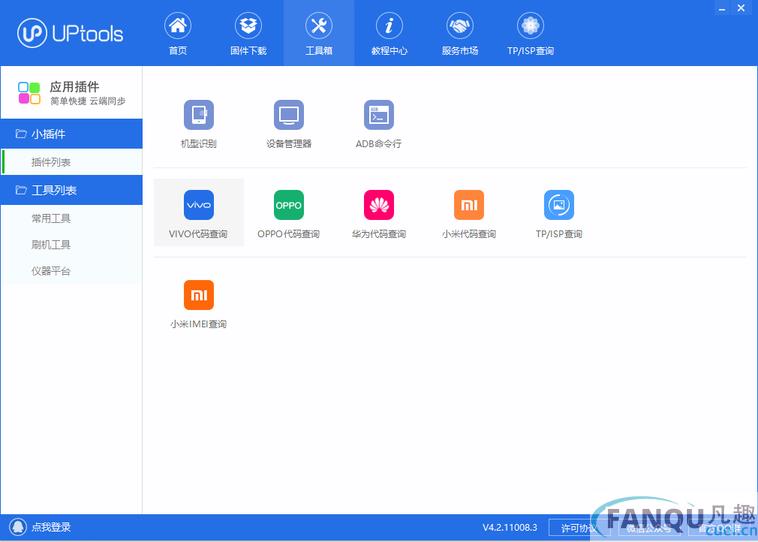Click the 应用插件 colored squares icon

29,93
